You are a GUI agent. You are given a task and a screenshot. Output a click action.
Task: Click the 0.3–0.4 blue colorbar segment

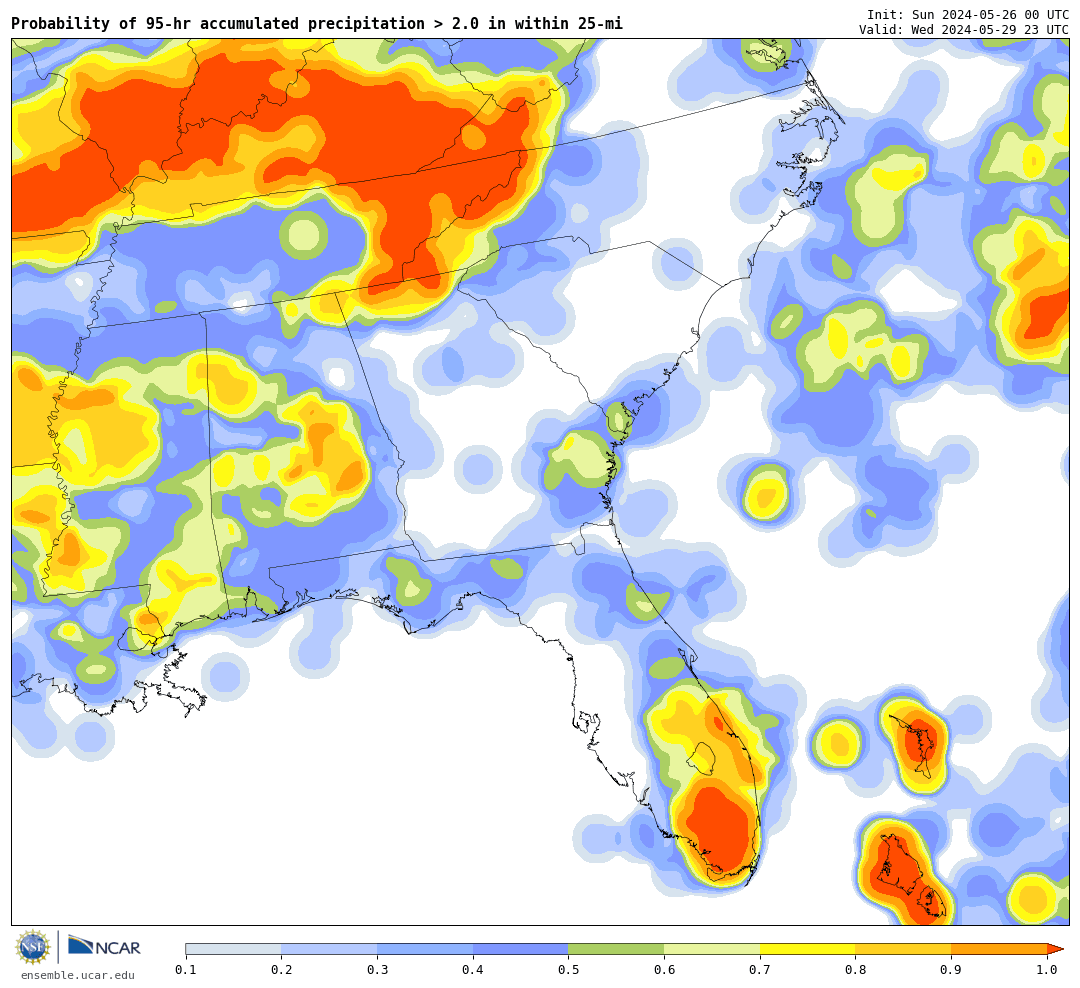click(x=425, y=949)
